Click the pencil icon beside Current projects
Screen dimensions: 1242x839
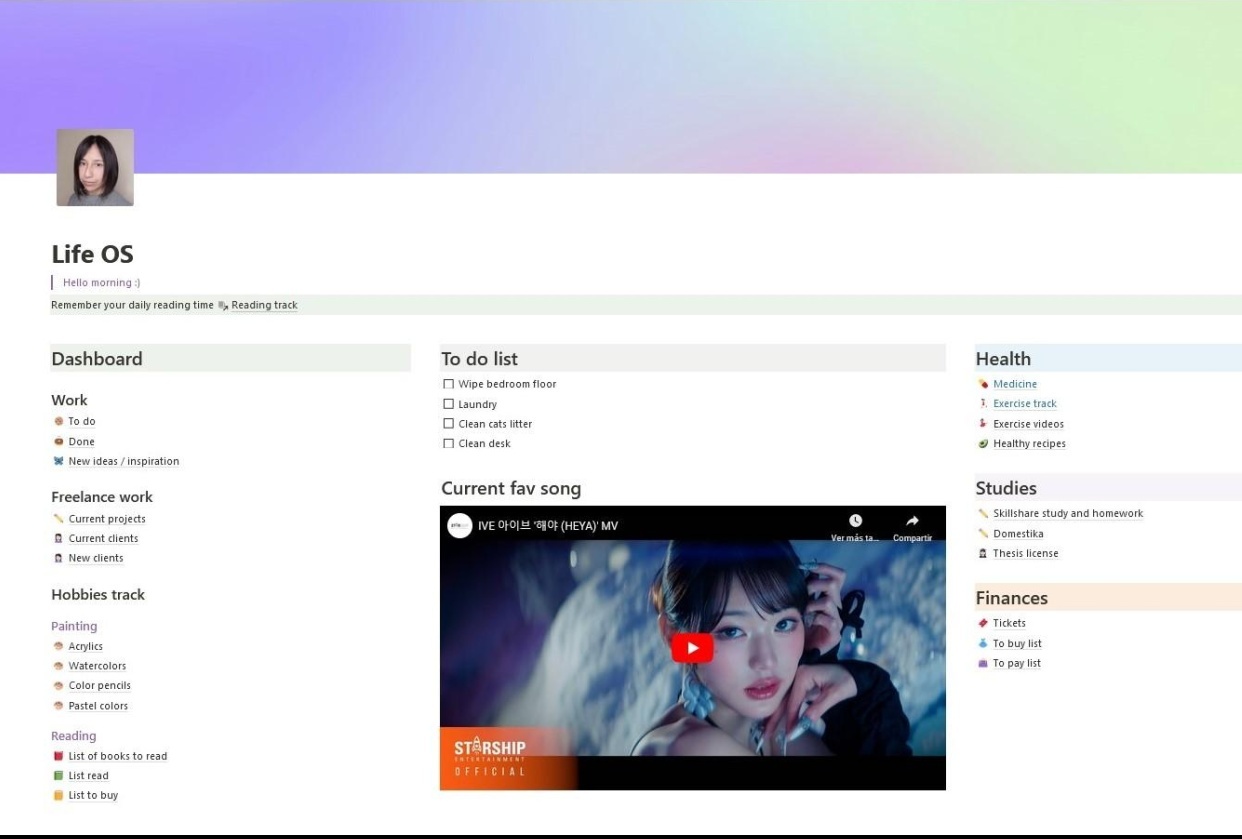(x=58, y=519)
